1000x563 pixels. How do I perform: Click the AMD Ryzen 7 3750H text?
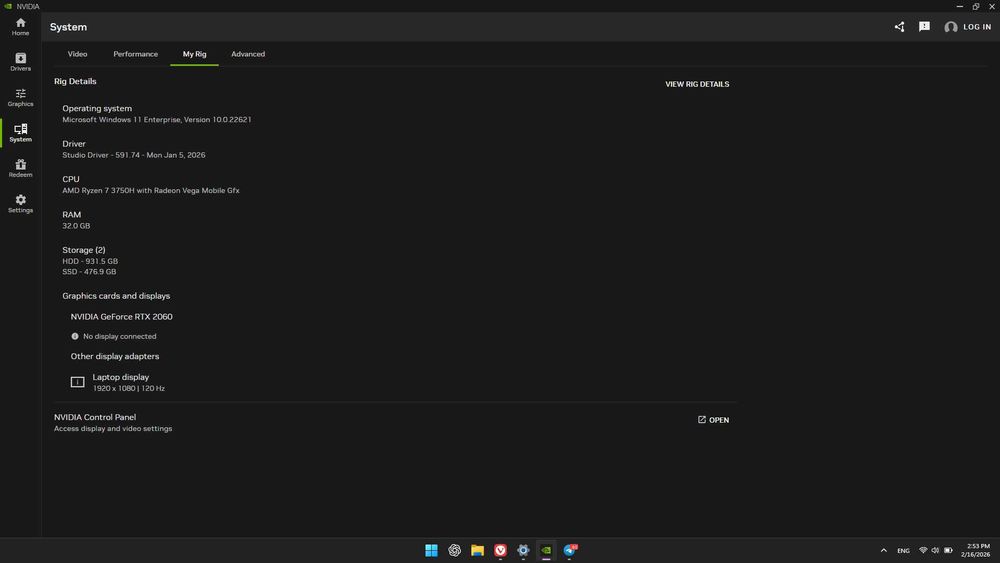(151, 191)
